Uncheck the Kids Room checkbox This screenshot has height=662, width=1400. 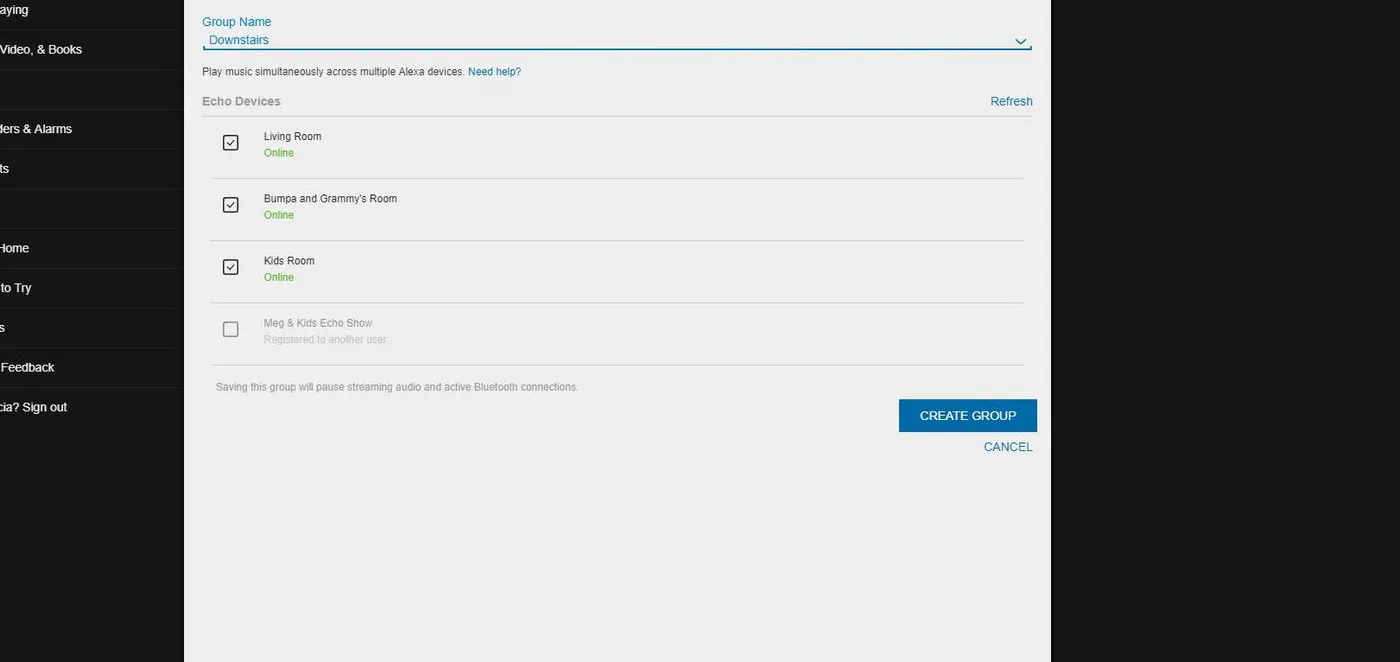(230, 266)
